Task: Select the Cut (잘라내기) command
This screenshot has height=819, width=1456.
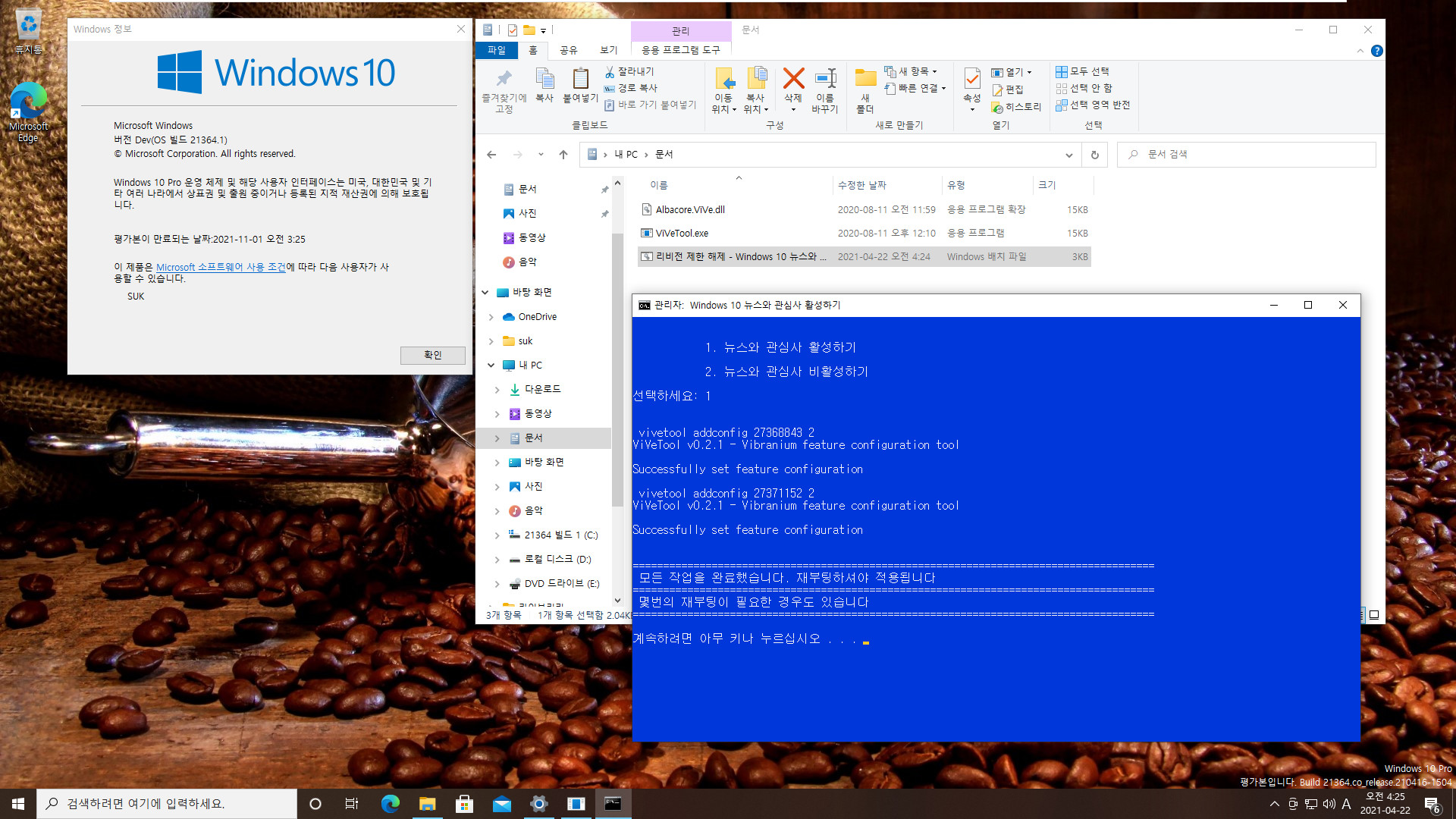Action: 629,71
